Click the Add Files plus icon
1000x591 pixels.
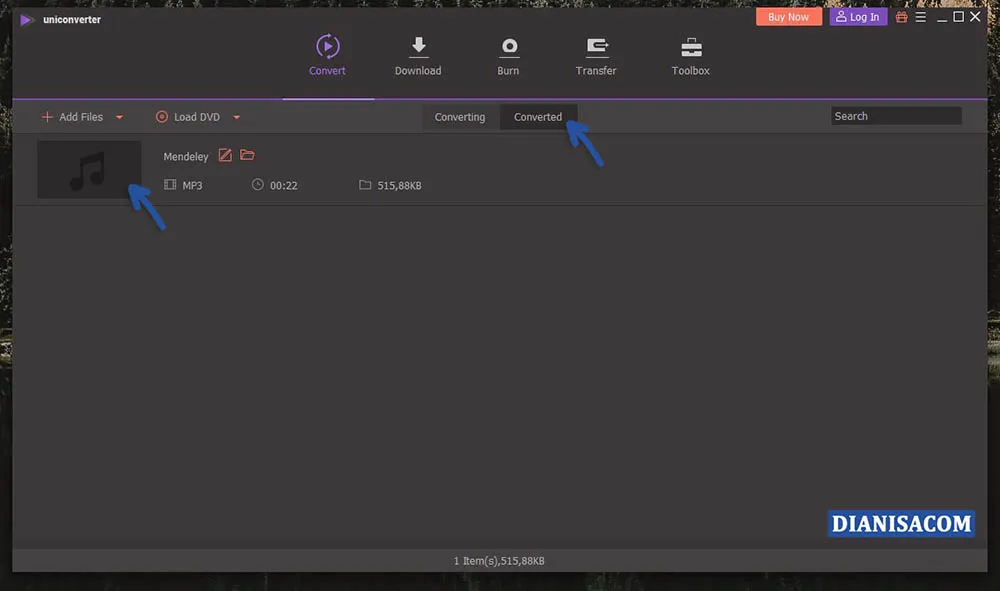(x=46, y=117)
